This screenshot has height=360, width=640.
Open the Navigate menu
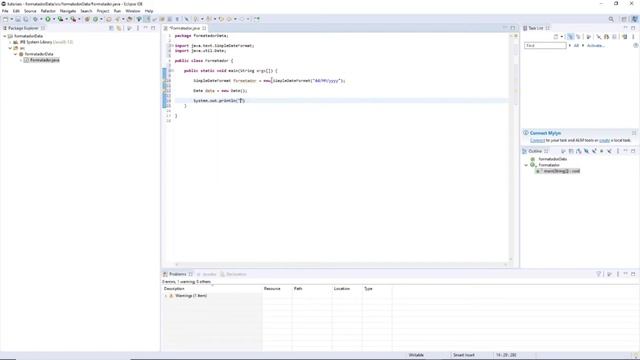[x=68, y=11]
